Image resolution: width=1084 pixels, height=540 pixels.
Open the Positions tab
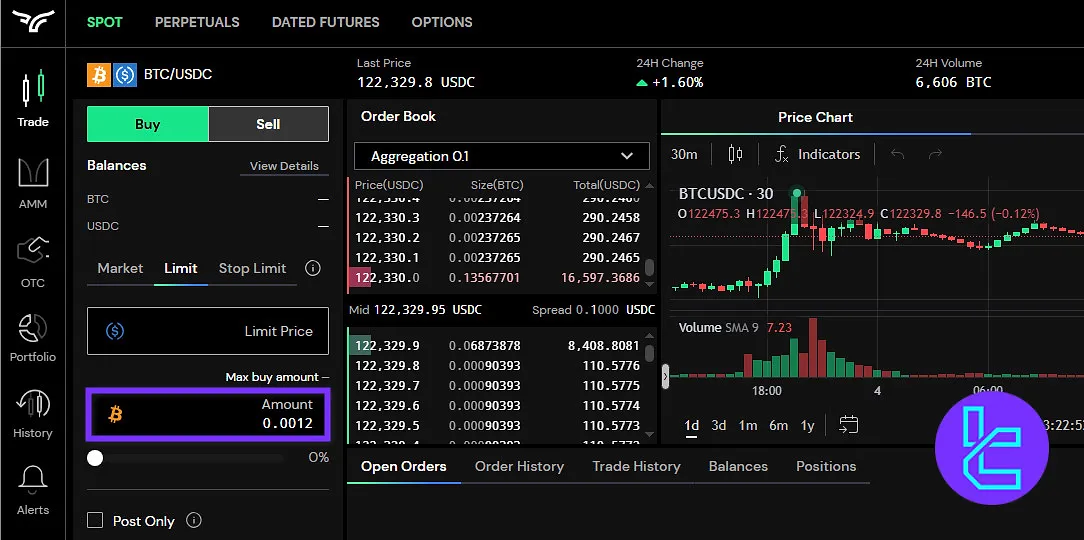[826, 466]
